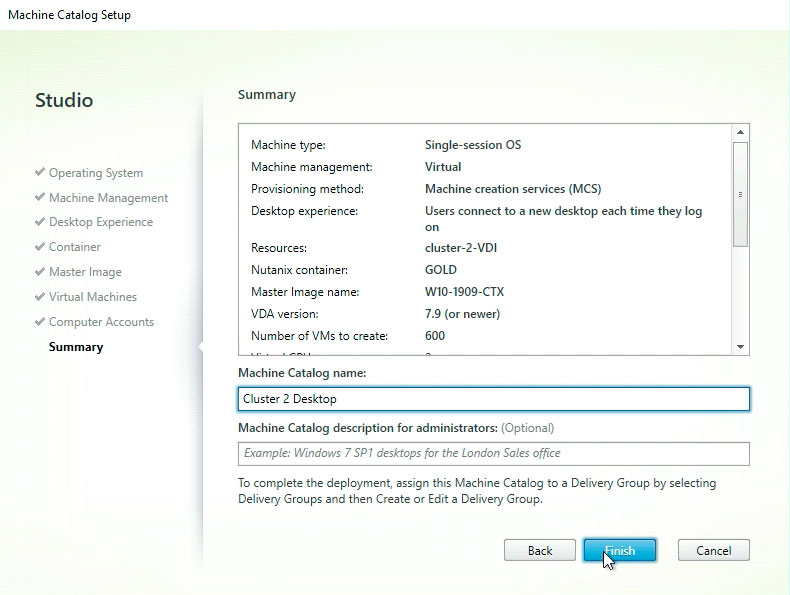Viewport: 790px width, 595px height.
Task: Select the Desktop Experience step
Action: point(101,222)
